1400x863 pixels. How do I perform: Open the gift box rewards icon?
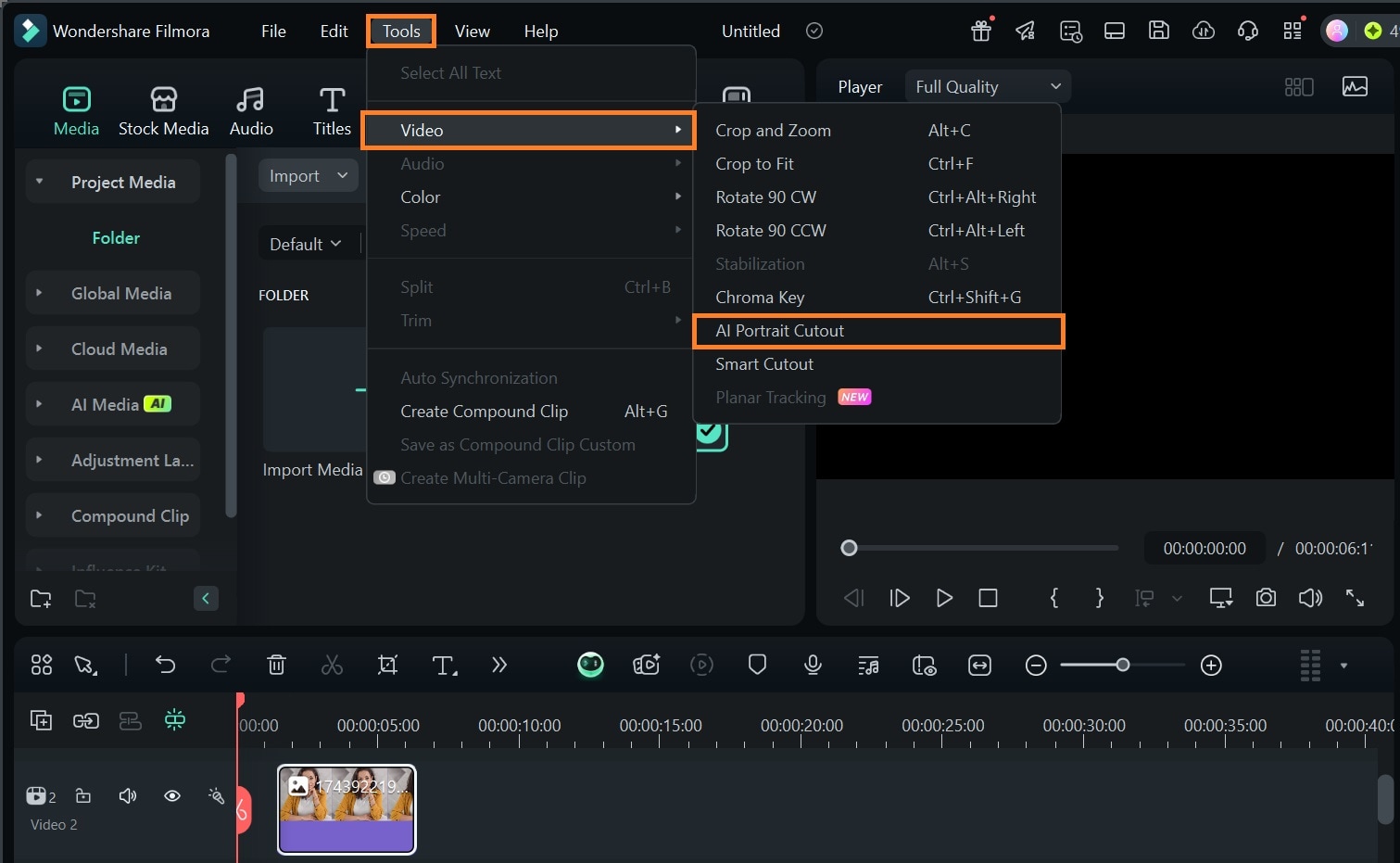[x=981, y=31]
